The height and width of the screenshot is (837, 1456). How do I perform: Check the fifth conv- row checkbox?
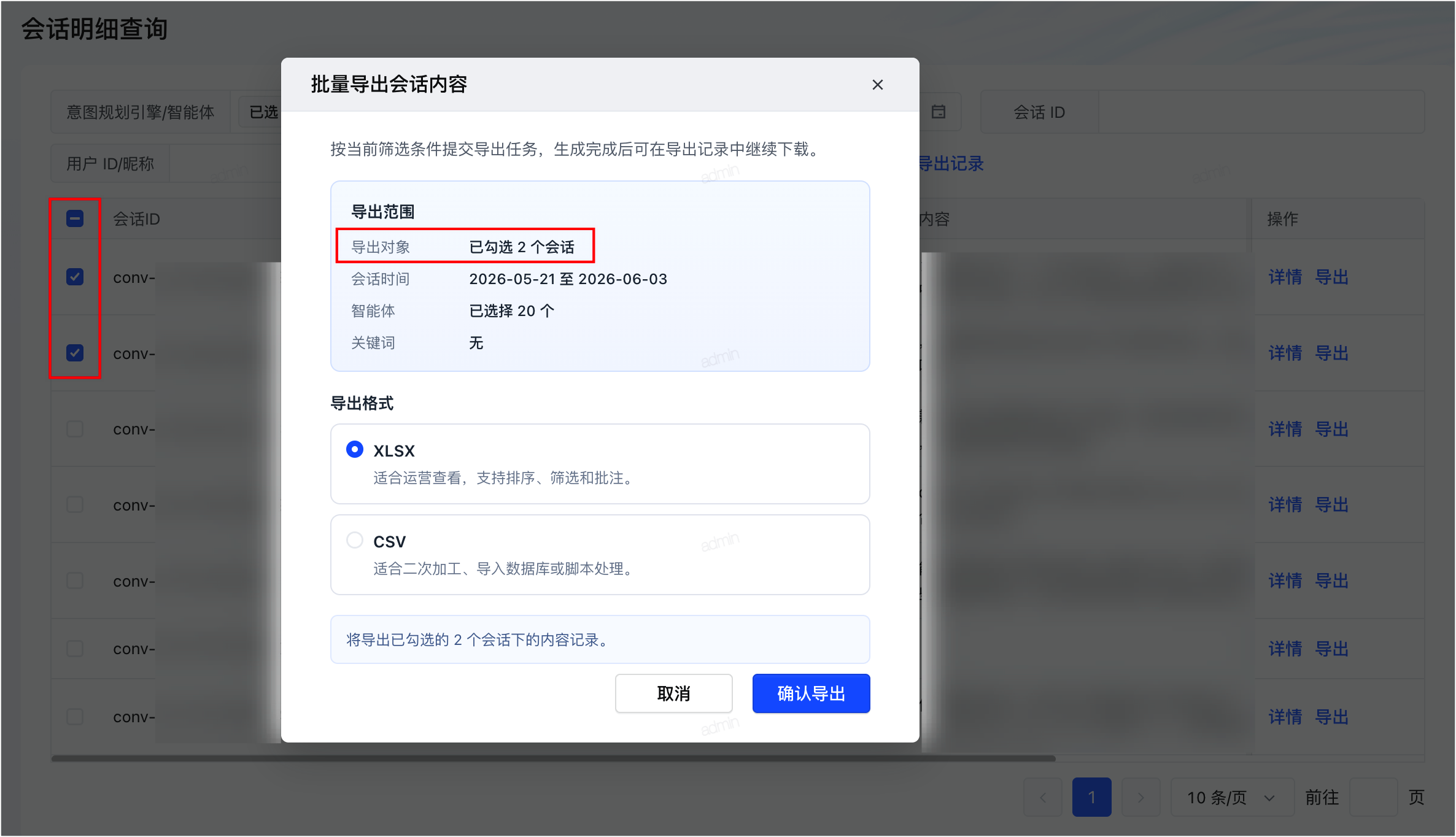pyautogui.click(x=75, y=580)
